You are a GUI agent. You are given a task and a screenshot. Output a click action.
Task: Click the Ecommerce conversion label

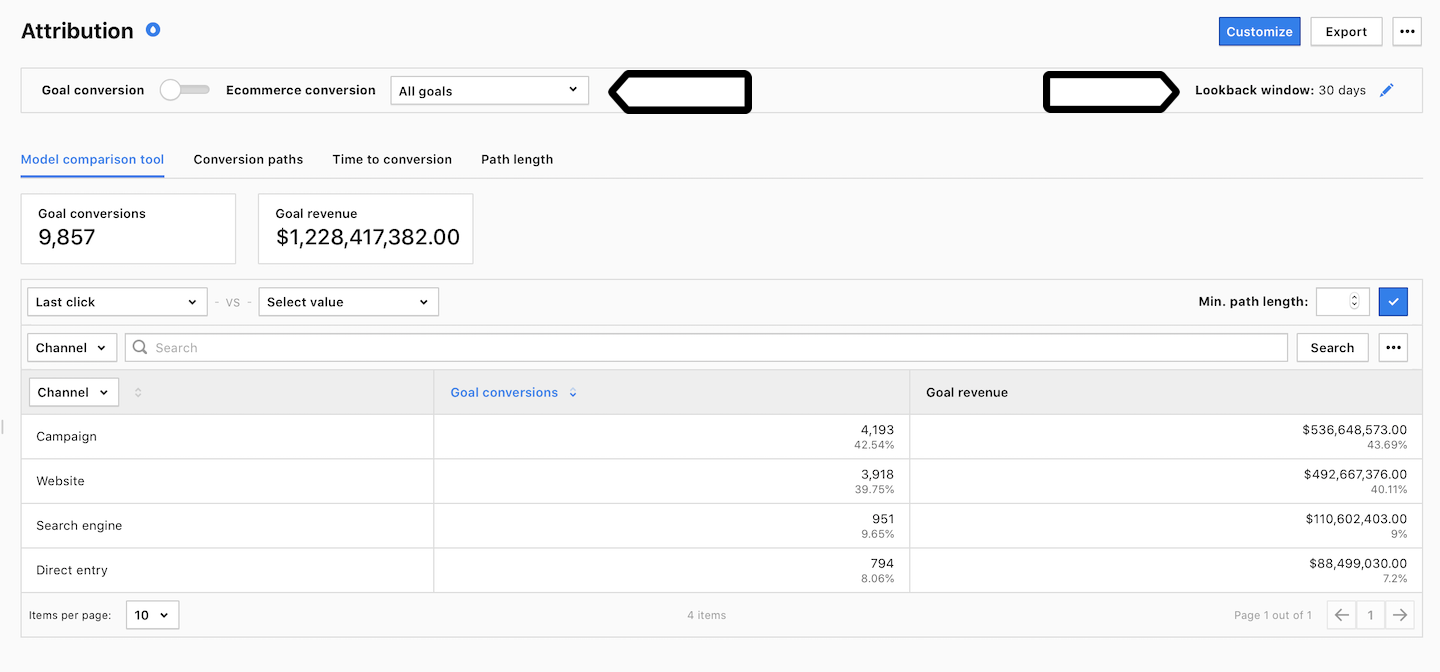click(x=301, y=90)
